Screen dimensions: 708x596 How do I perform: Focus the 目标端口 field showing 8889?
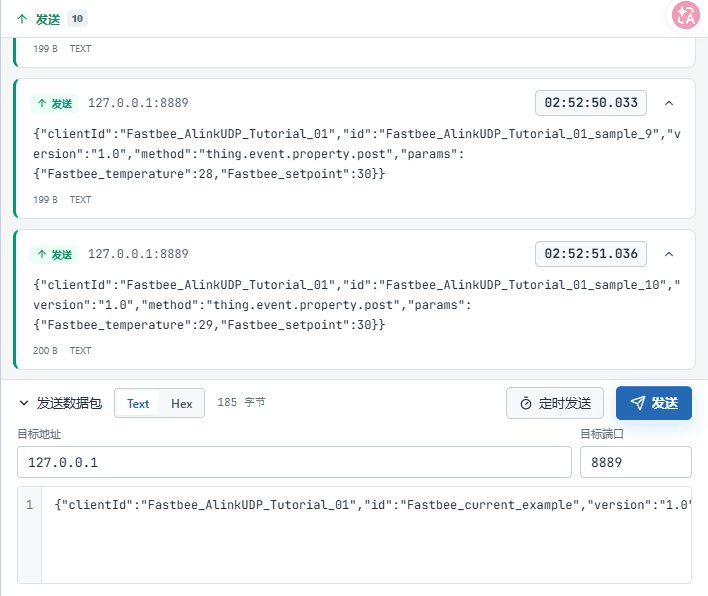tap(636, 462)
